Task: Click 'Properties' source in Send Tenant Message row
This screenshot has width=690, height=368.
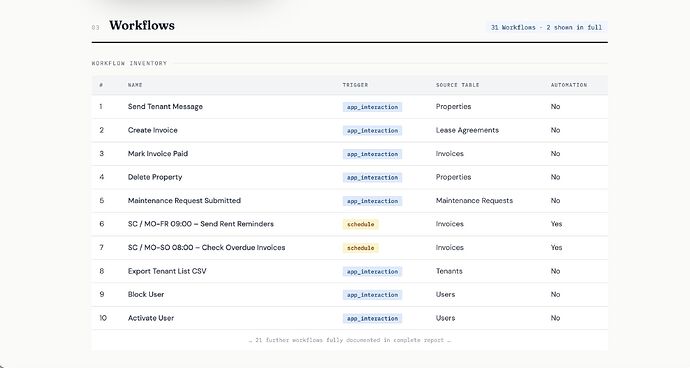Action: tap(453, 107)
